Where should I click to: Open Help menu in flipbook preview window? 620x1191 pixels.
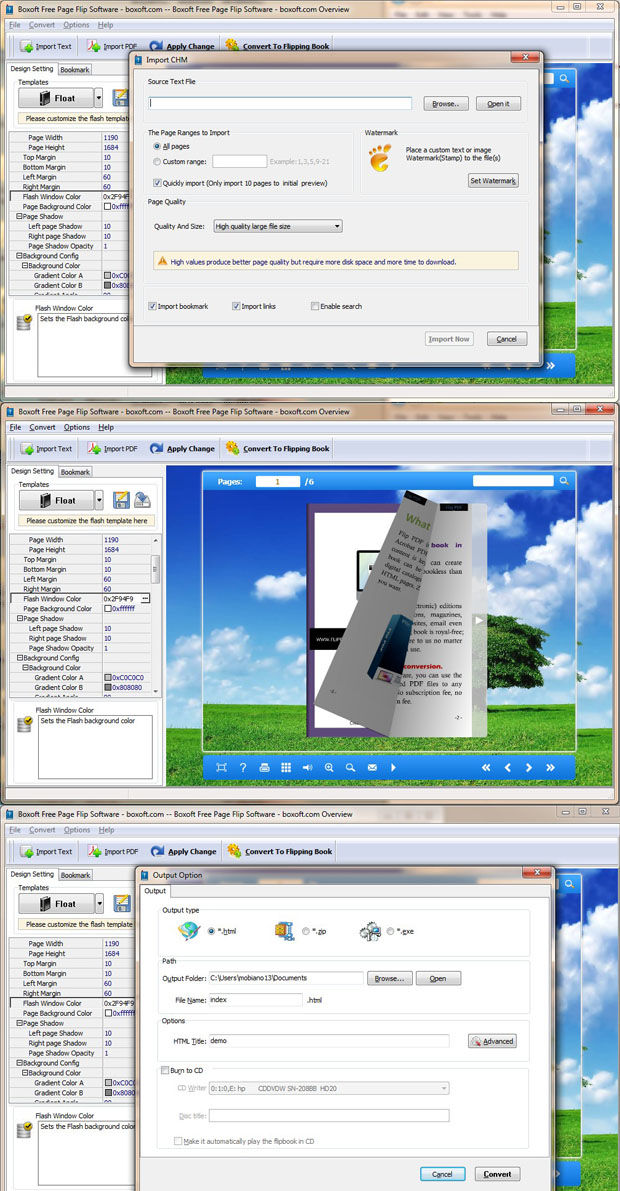click(x=106, y=427)
